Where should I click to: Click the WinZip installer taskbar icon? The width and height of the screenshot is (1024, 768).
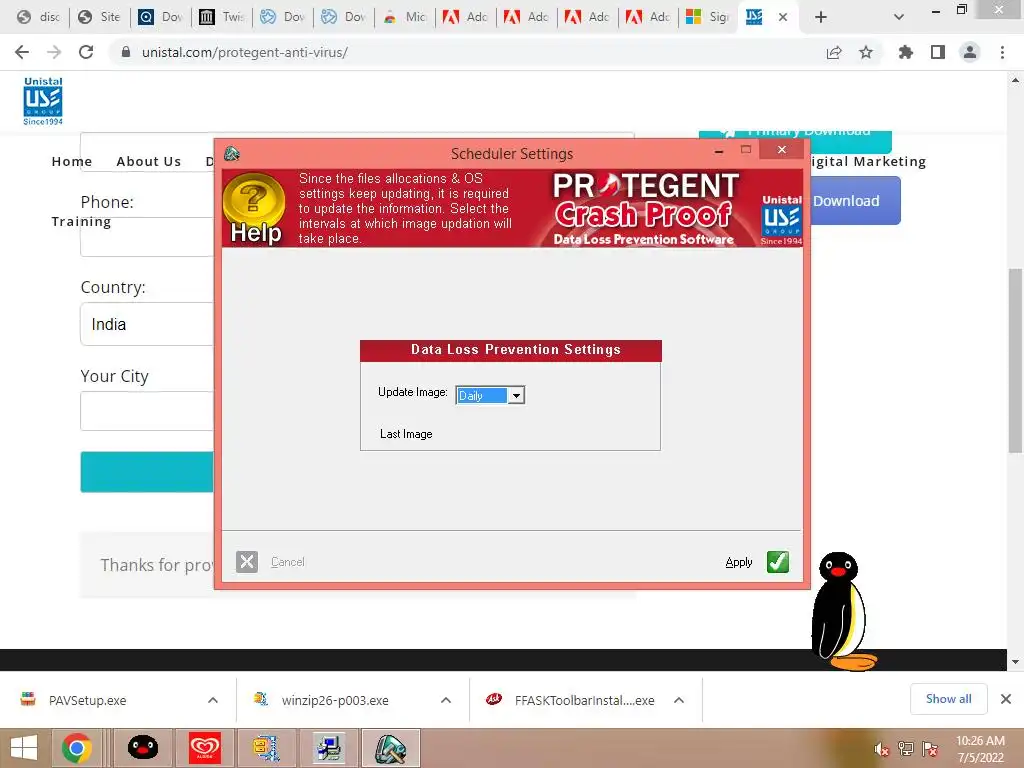click(x=266, y=748)
